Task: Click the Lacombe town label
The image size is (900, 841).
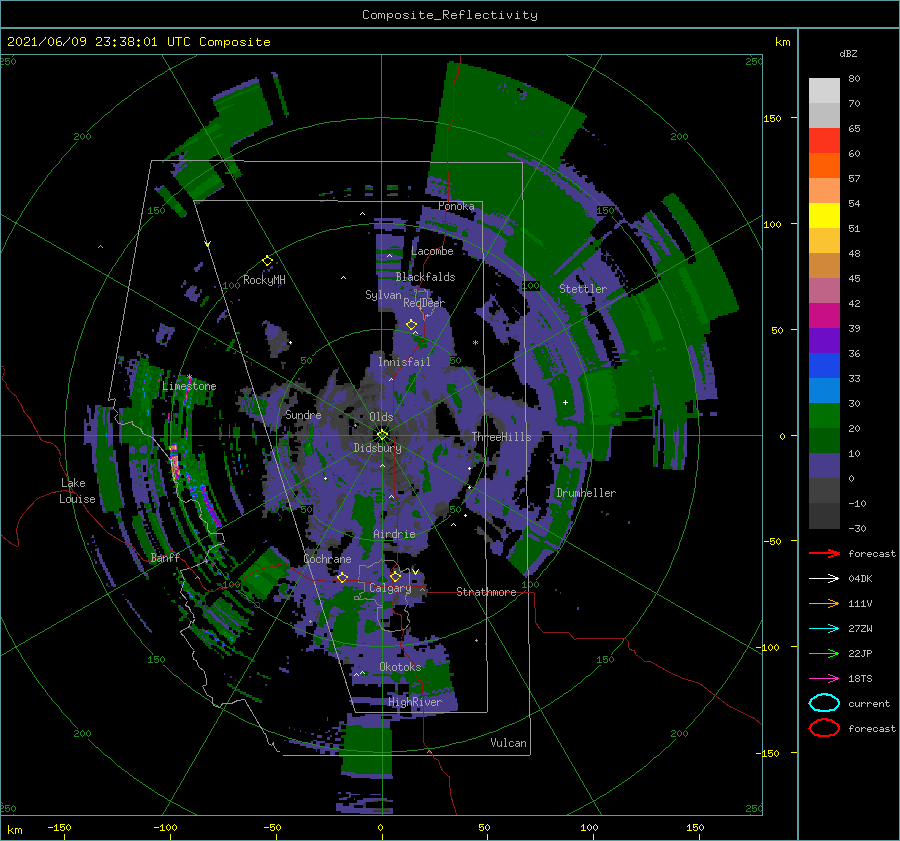Action: [x=432, y=251]
